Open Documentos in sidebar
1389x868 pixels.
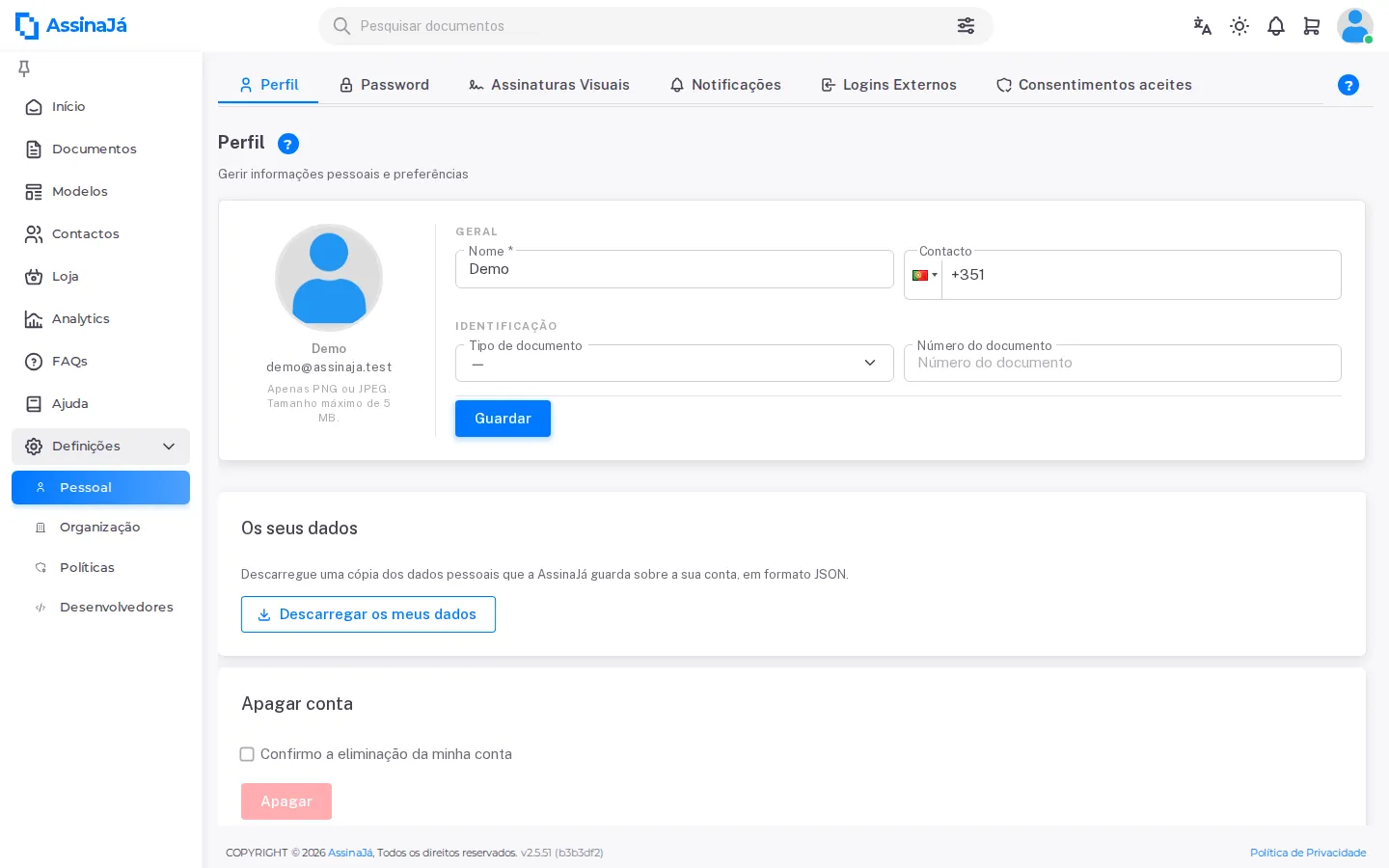(100, 149)
